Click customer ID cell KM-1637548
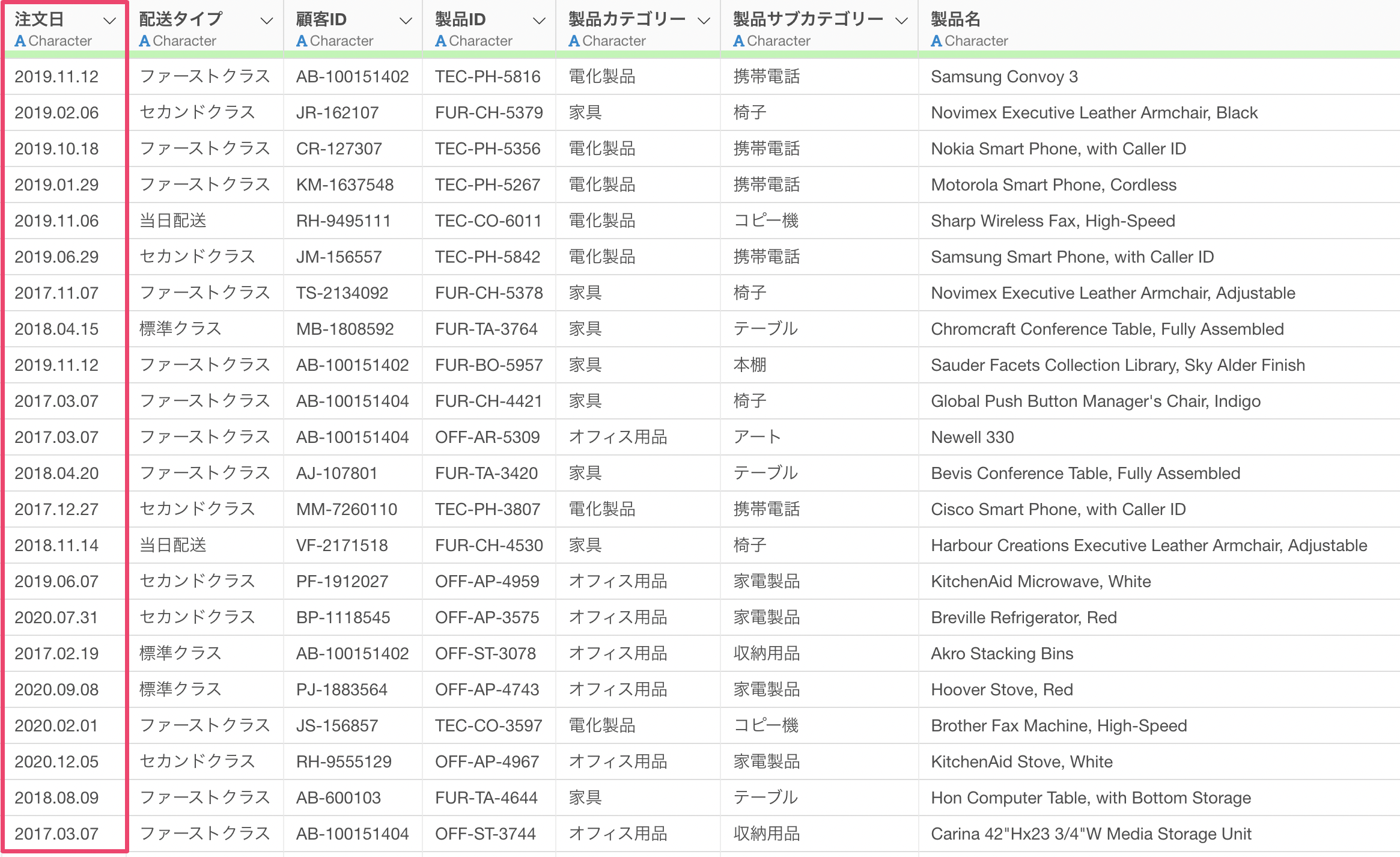1400x857 pixels. click(x=345, y=185)
